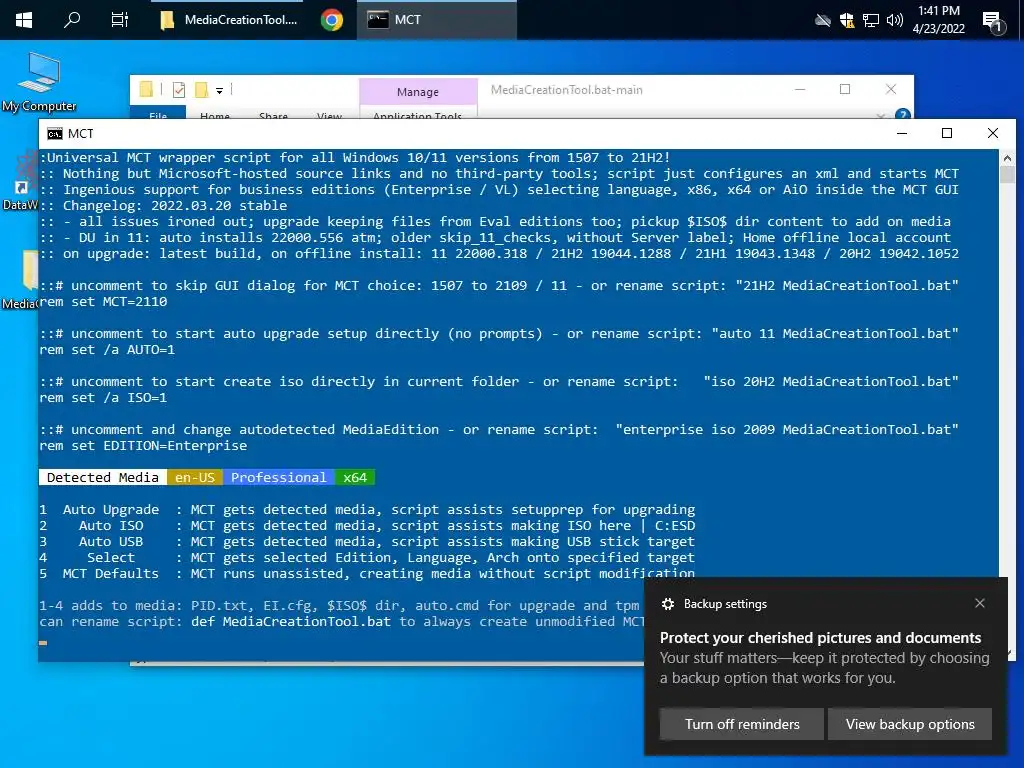Switch to MediaCreationTool folder taskbar button
The height and width of the screenshot is (768, 1024).
[x=229, y=20]
